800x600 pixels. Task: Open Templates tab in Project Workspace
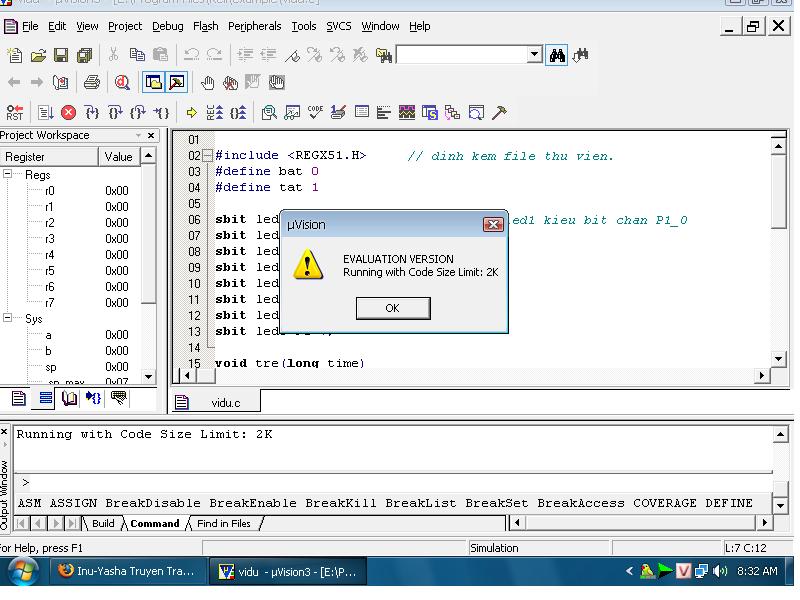tap(118, 398)
